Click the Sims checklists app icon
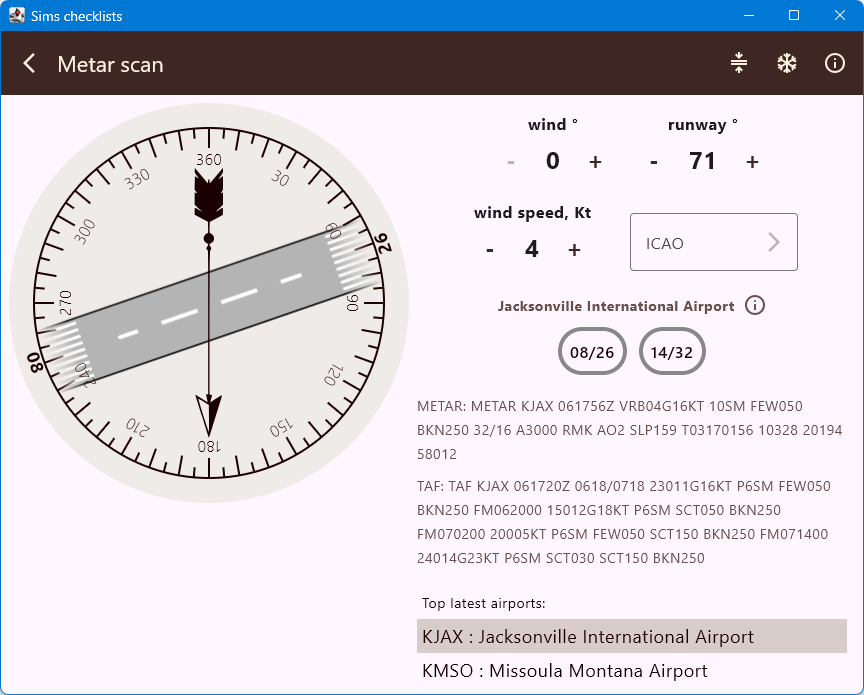Screen dimensions: 864x695 point(17,15)
